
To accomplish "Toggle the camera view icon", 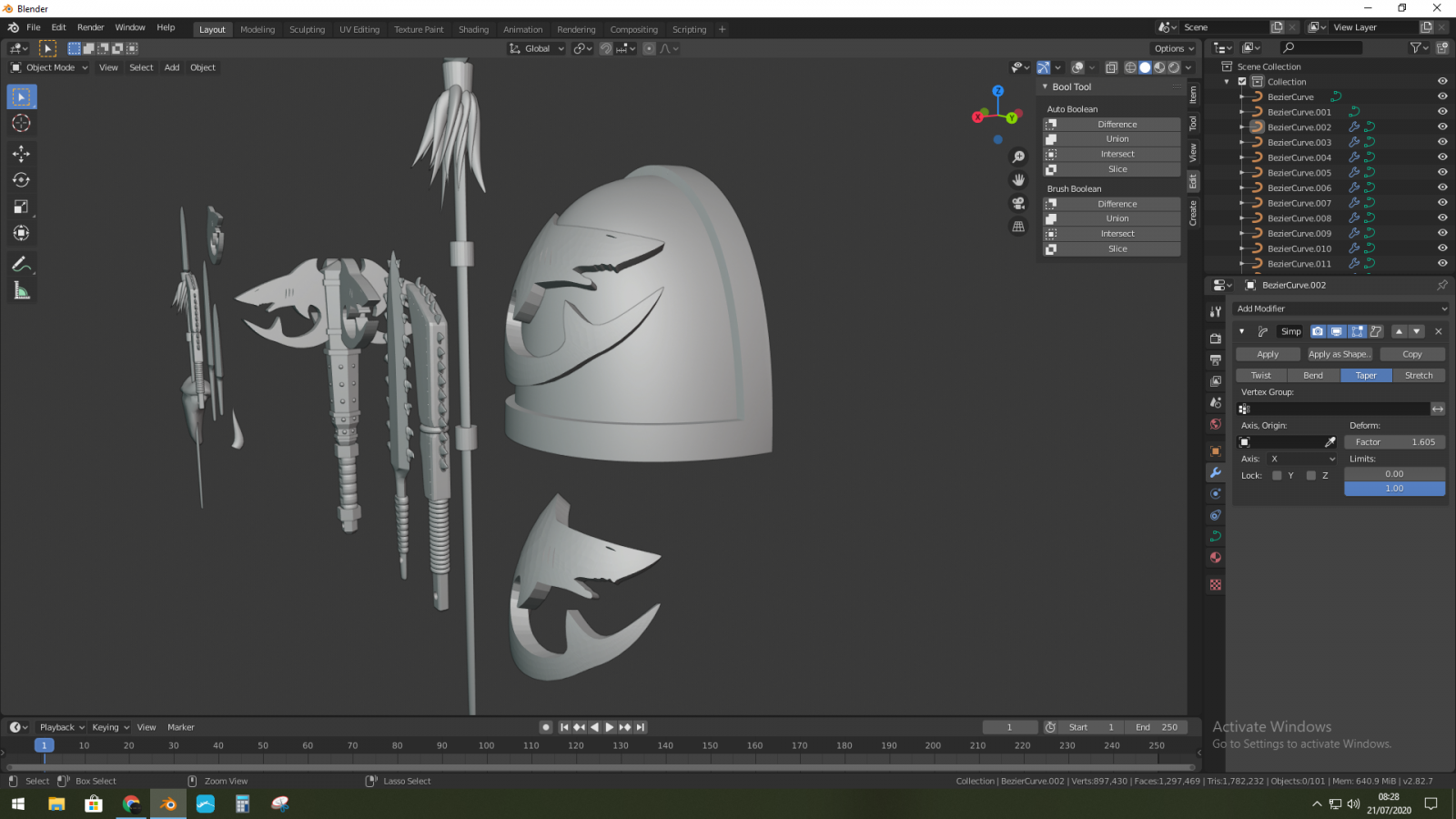I will coord(1018,203).
